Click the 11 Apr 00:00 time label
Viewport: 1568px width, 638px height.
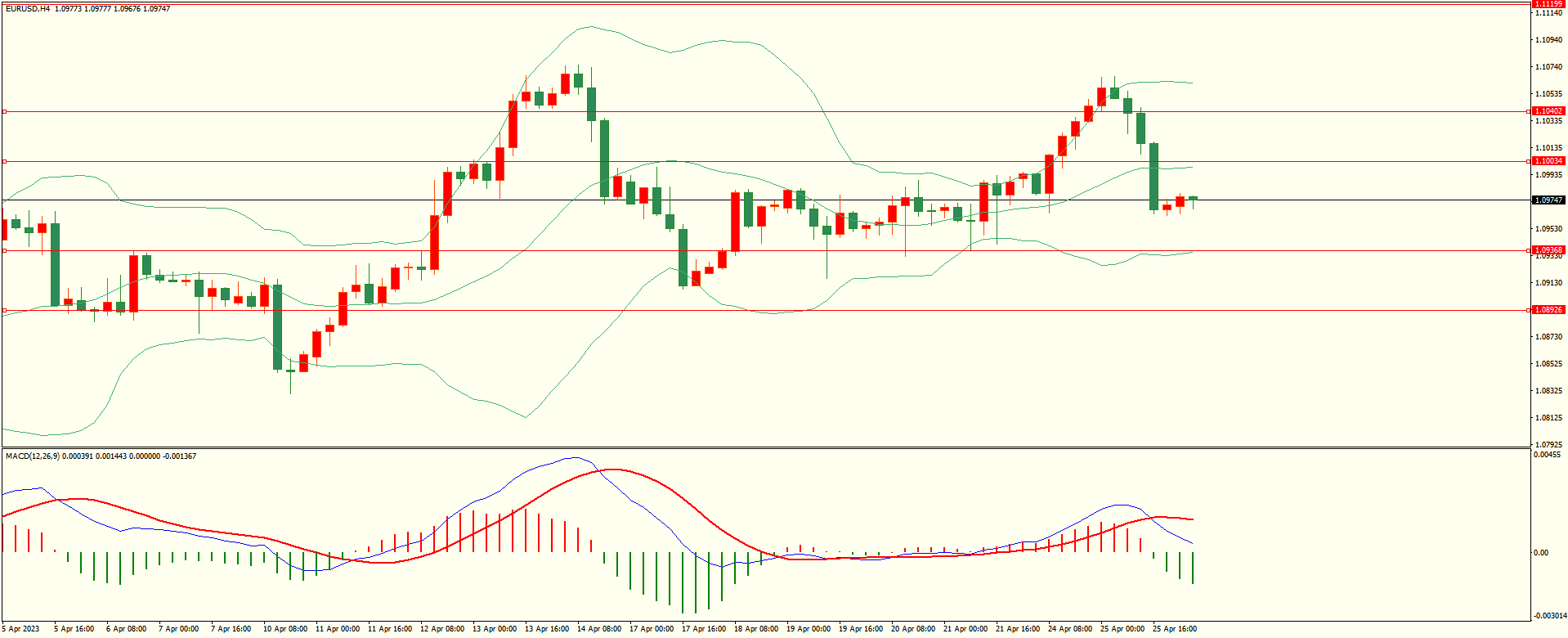point(338,629)
